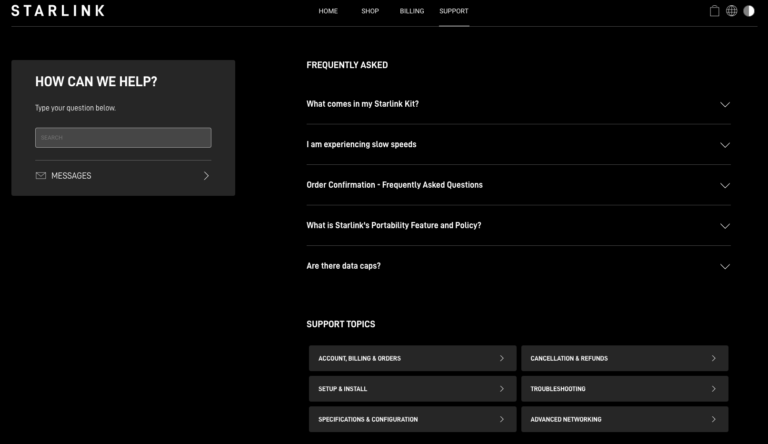The height and width of the screenshot is (444, 768).
Task: Click the Search input field
Action: pos(123,138)
